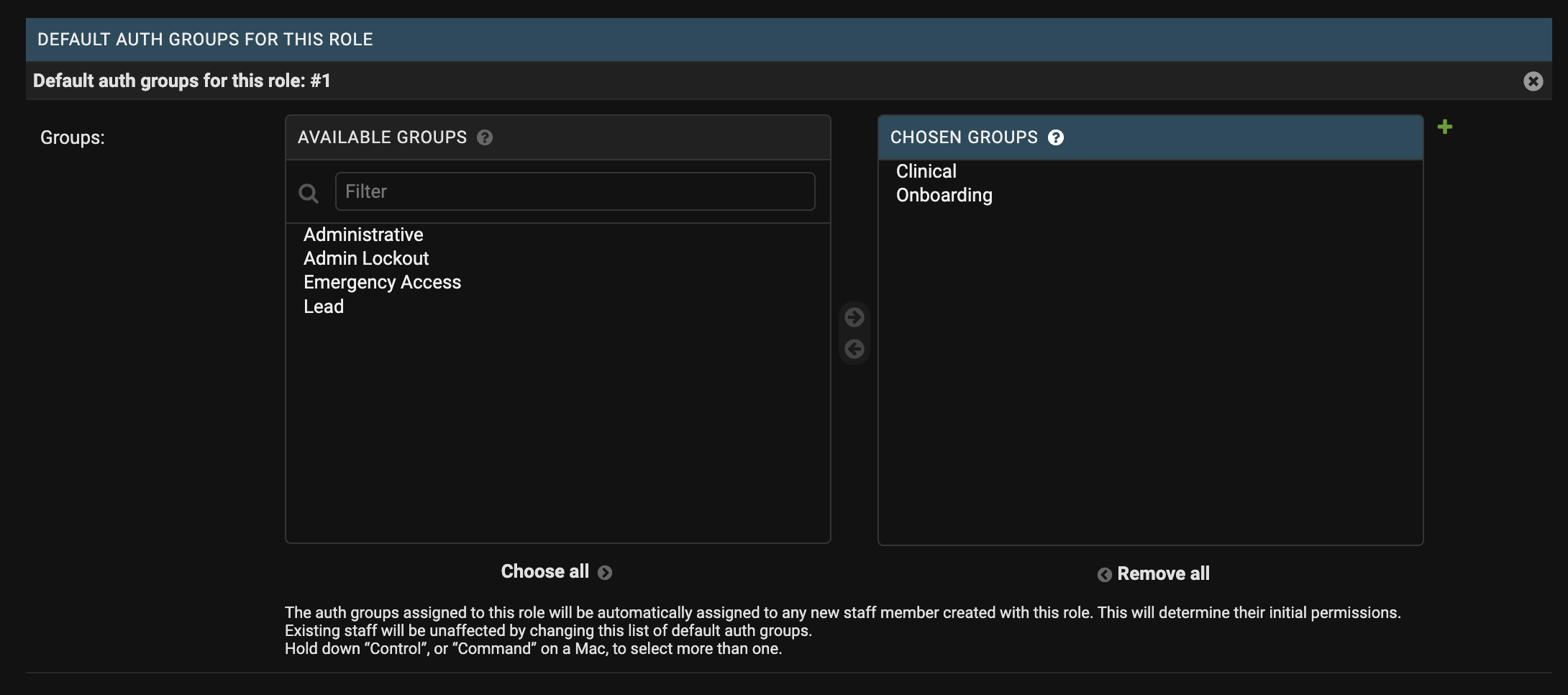Click the help icon beside Available Groups
This screenshot has width=1568, height=695.
[485, 137]
